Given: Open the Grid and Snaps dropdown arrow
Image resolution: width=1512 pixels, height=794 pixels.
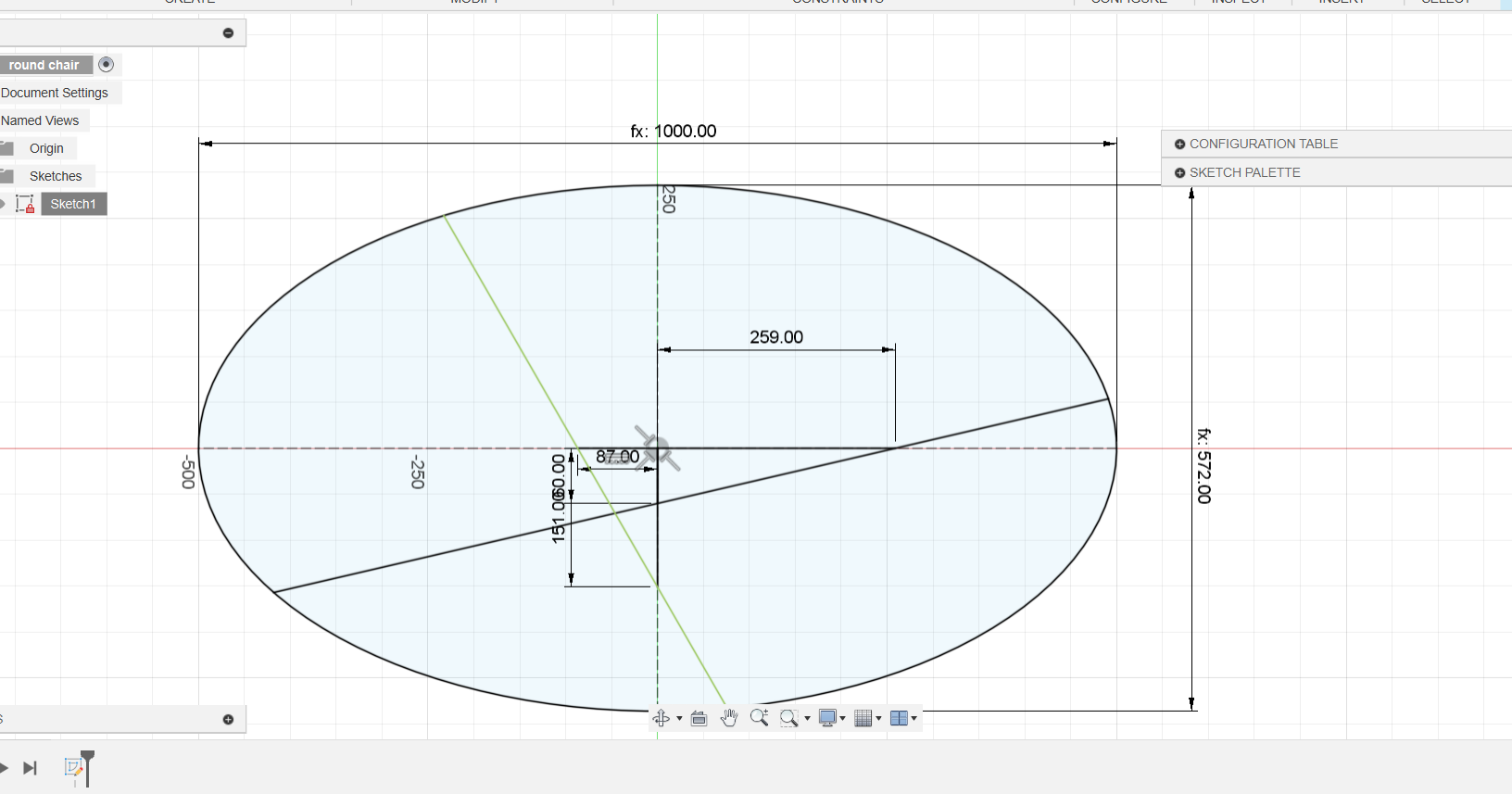Looking at the screenshot, I should [878, 718].
